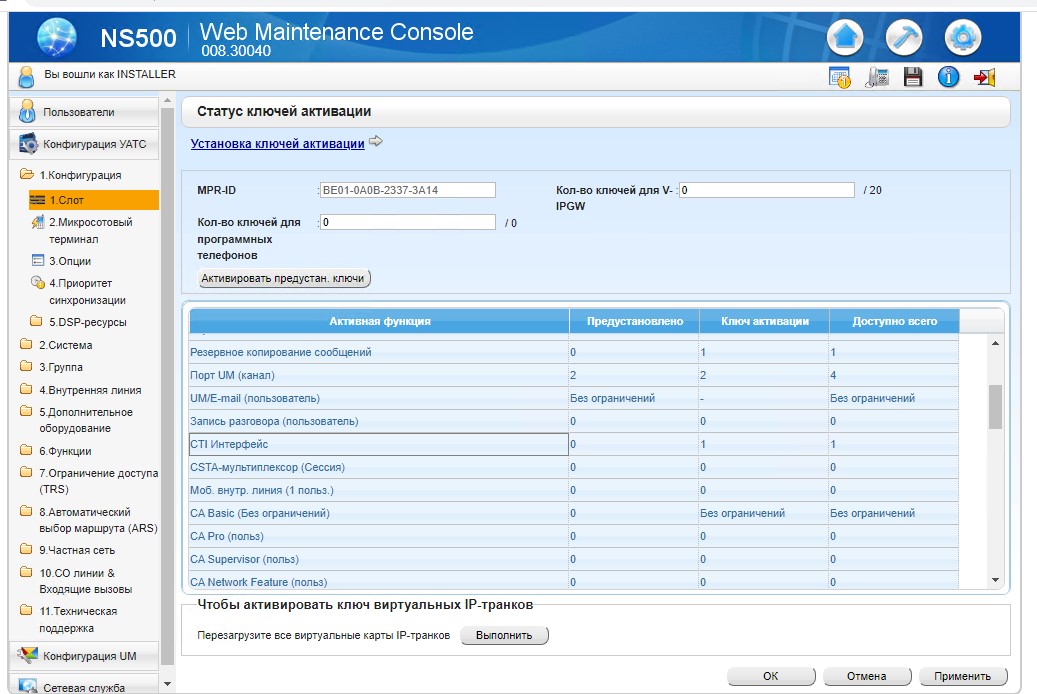Click arrow icon next to Установка ключей активации

[376, 141]
